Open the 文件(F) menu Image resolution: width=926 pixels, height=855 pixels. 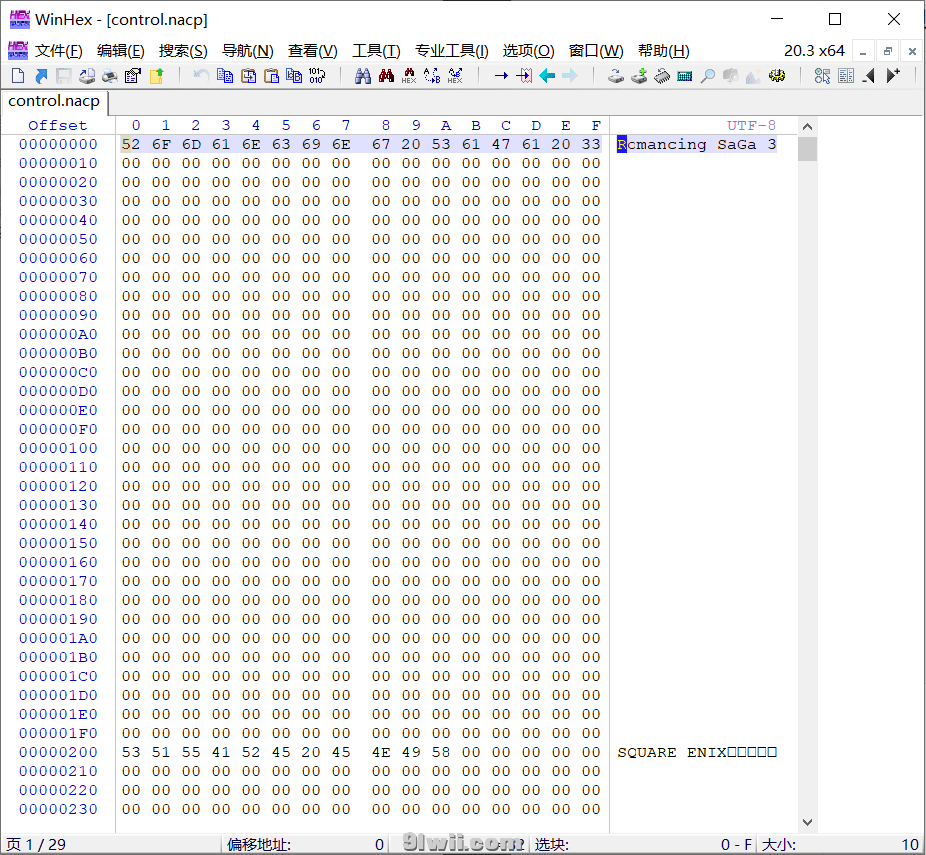(x=58, y=51)
